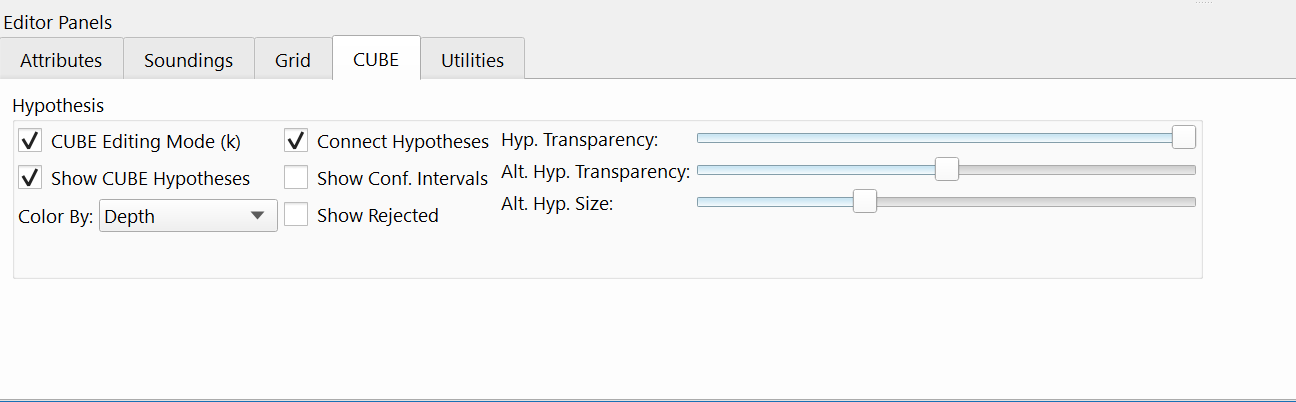Click the Alt. Hyp. Size slider handle
Screen dimensions: 1296x402
[x=865, y=201]
